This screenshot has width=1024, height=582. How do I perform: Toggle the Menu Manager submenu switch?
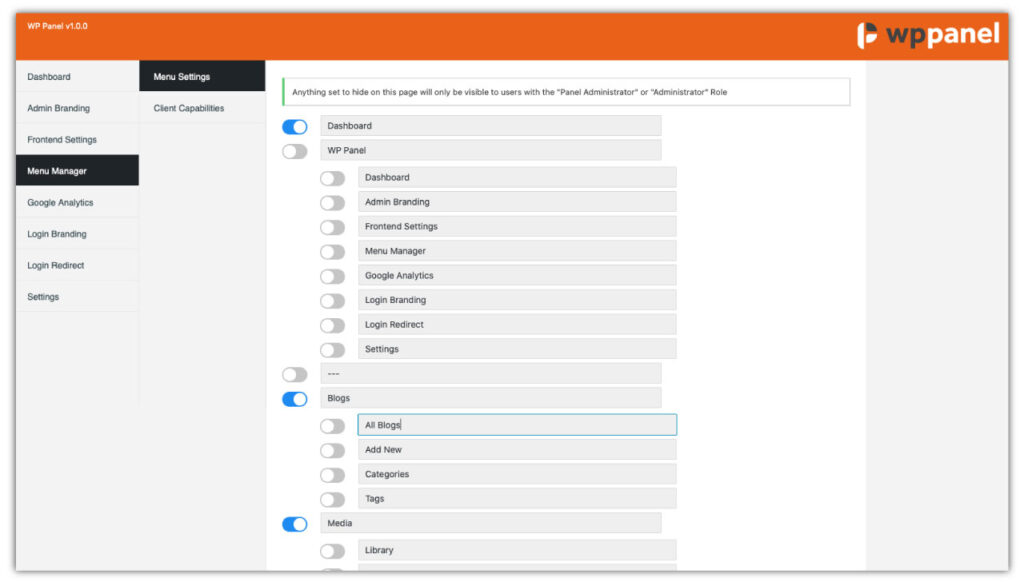332,252
